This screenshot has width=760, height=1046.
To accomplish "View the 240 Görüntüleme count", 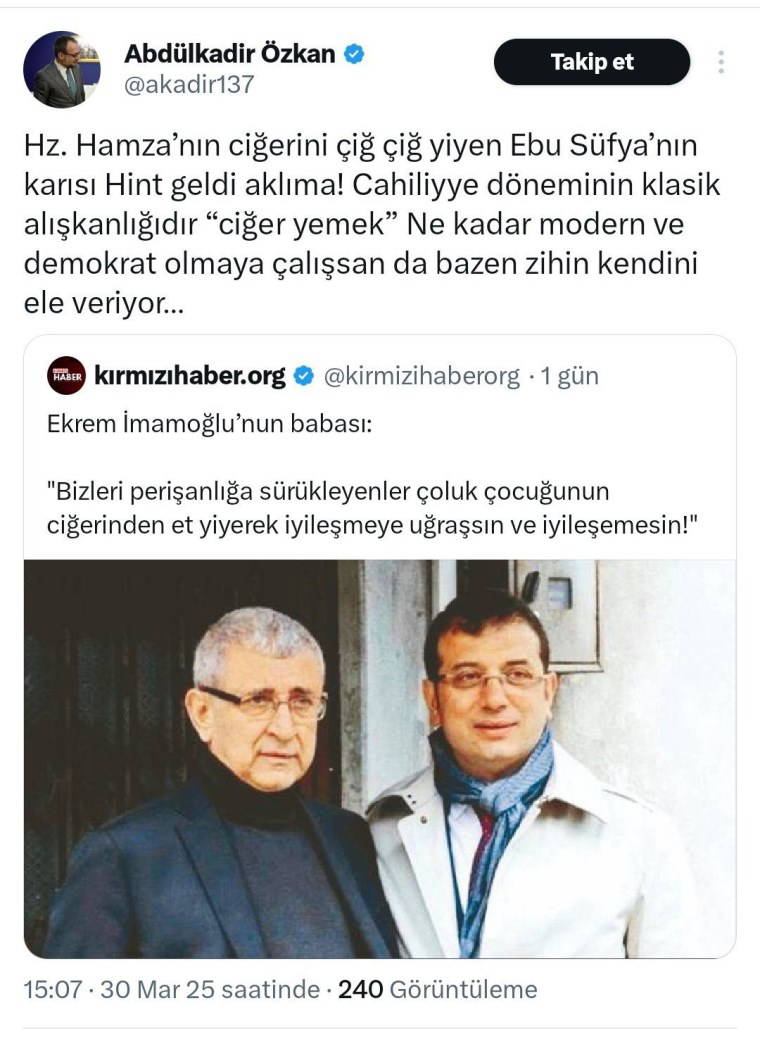I will (x=438, y=989).
